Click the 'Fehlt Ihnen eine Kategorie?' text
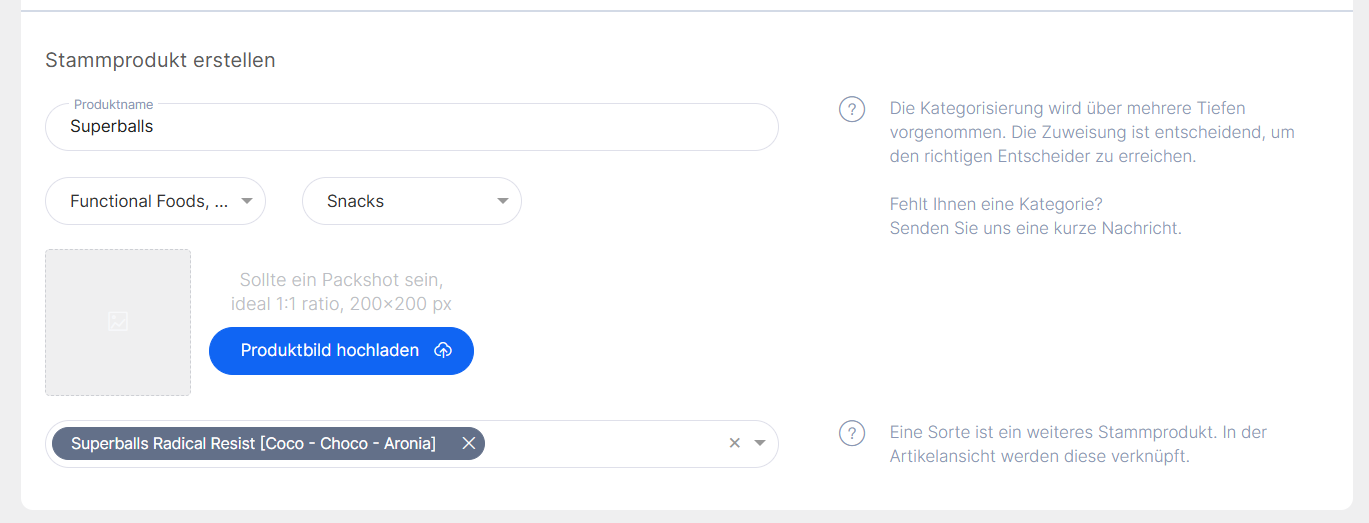1369x523 pixels. [x=995, y=204]
